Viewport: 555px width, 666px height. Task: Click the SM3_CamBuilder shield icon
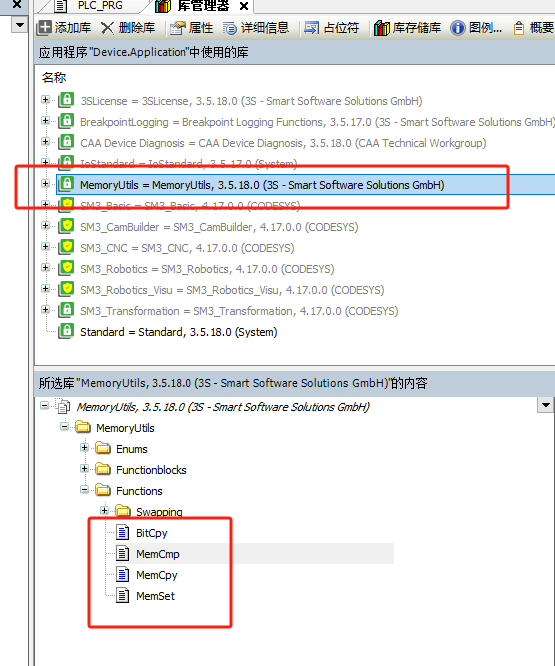pyautogui.click(x=66, y=226)
